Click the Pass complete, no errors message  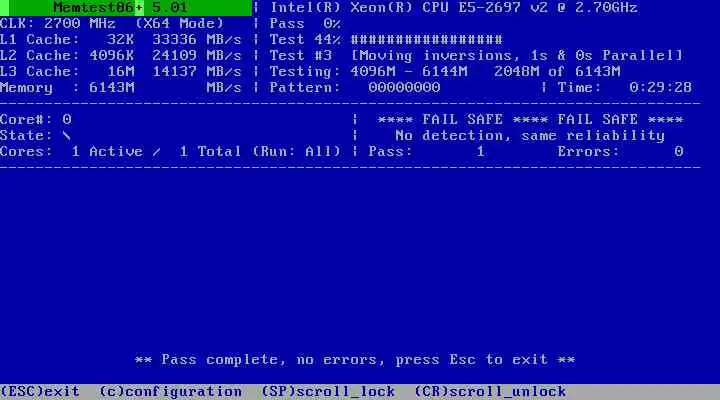tap(355, 360)
